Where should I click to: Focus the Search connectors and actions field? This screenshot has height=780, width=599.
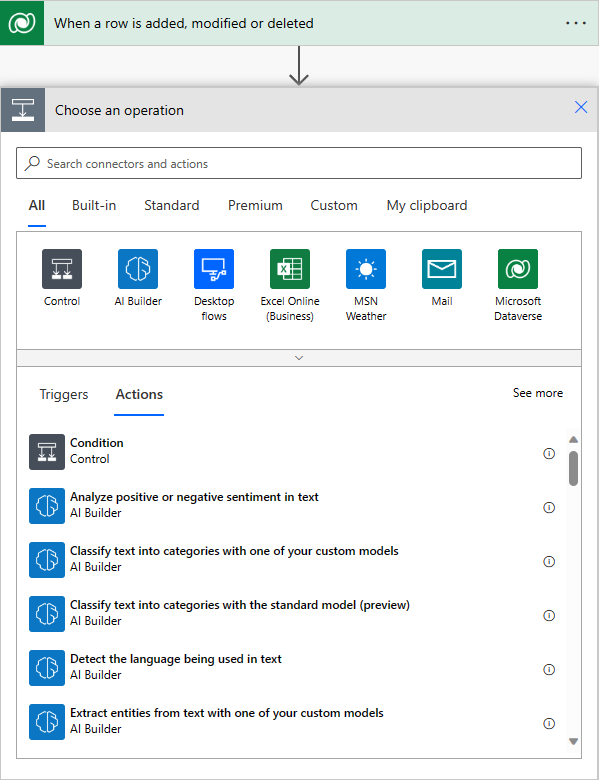click(299, 163)
